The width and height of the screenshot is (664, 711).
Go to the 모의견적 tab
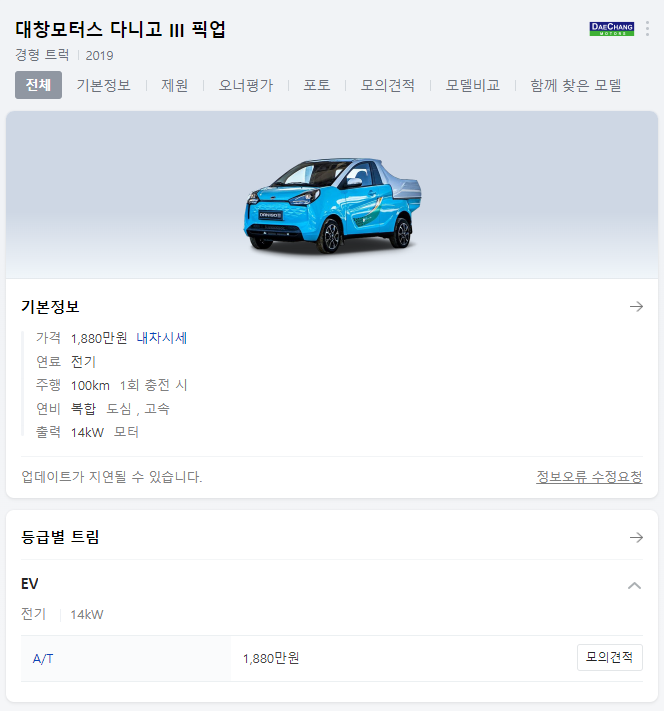click(x=388, y=85)
